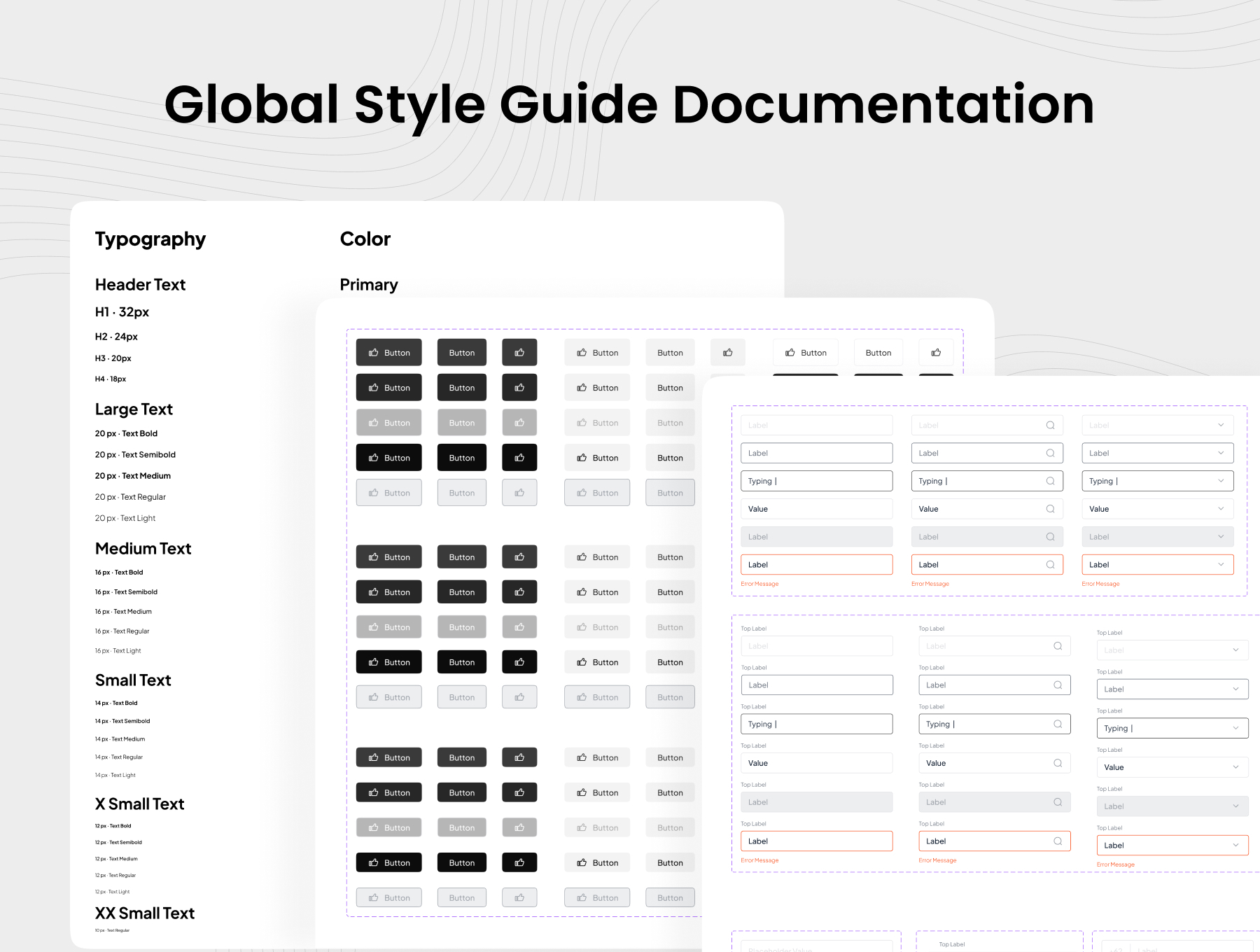1260x952 pixels.
Task: Click the dark thumbs-up icon button in the top row
Action: 519,353
